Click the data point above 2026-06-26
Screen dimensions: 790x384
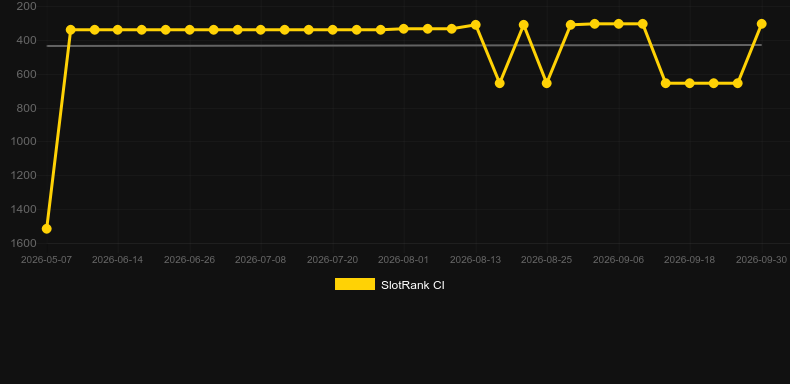[189, 30]
